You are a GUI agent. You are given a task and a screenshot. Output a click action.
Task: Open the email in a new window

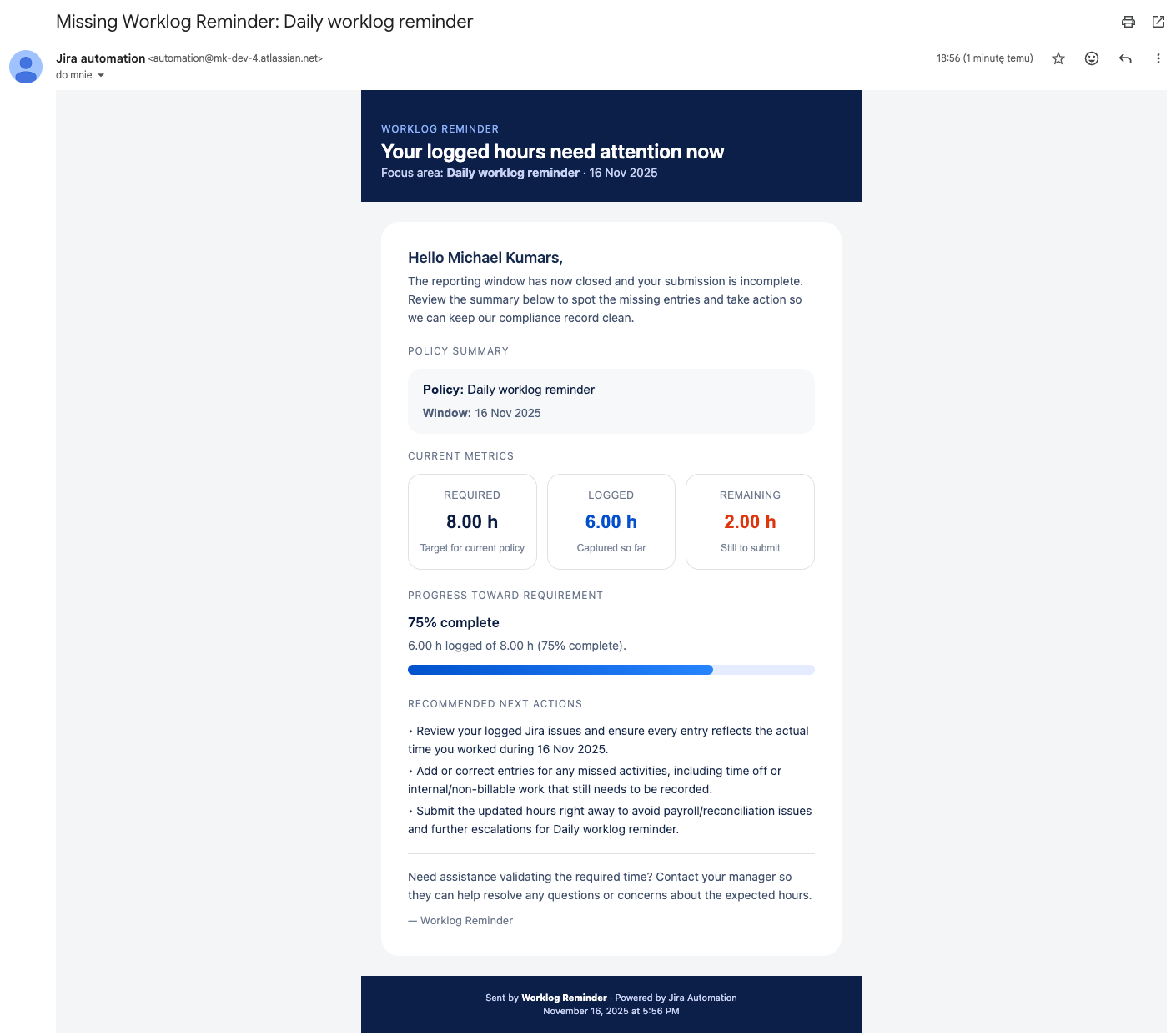(1158, 22)
